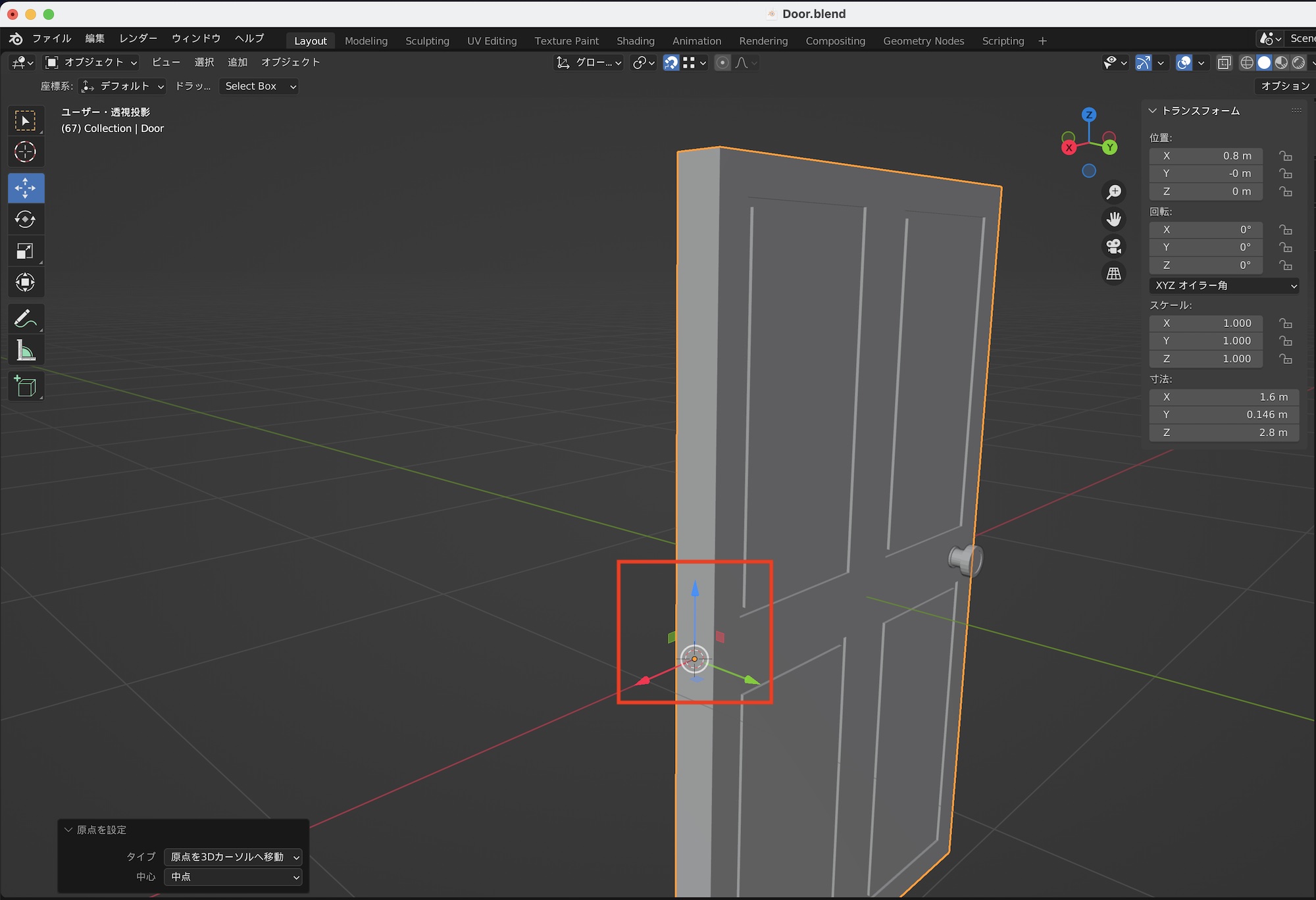Toggle proportional editing button

pos(722,63)
